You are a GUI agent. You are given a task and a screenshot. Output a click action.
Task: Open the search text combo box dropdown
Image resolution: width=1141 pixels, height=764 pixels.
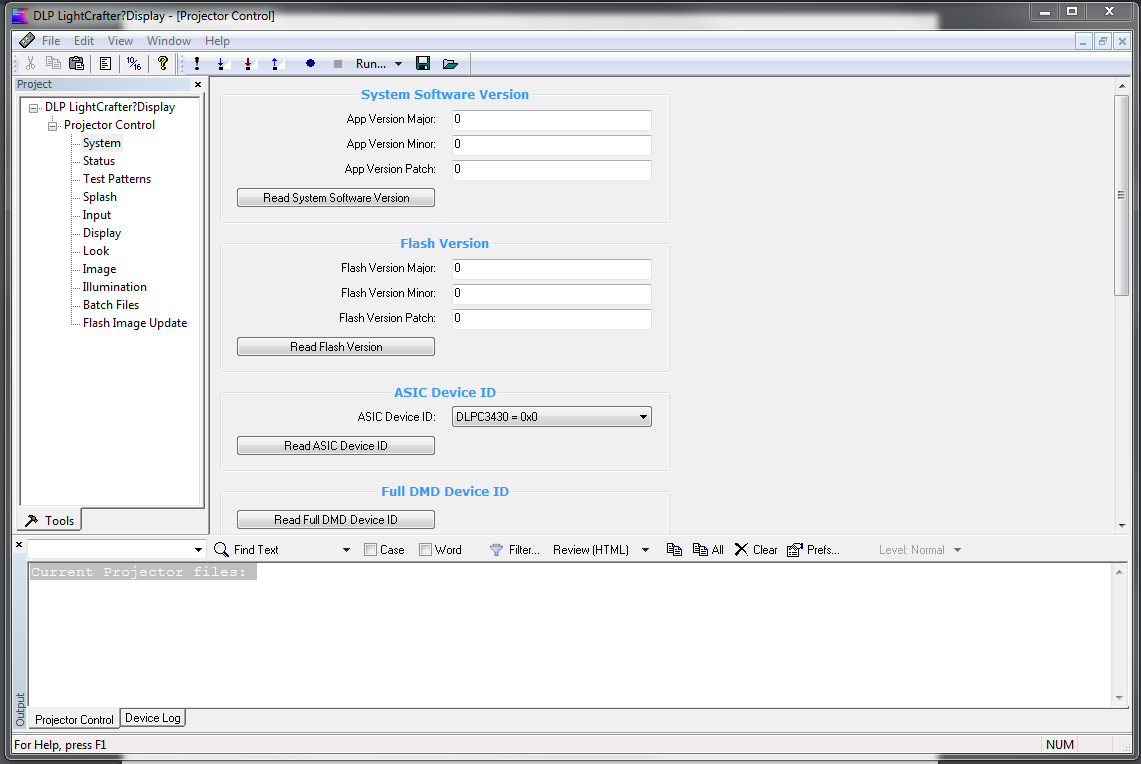(x=198, y=549)
